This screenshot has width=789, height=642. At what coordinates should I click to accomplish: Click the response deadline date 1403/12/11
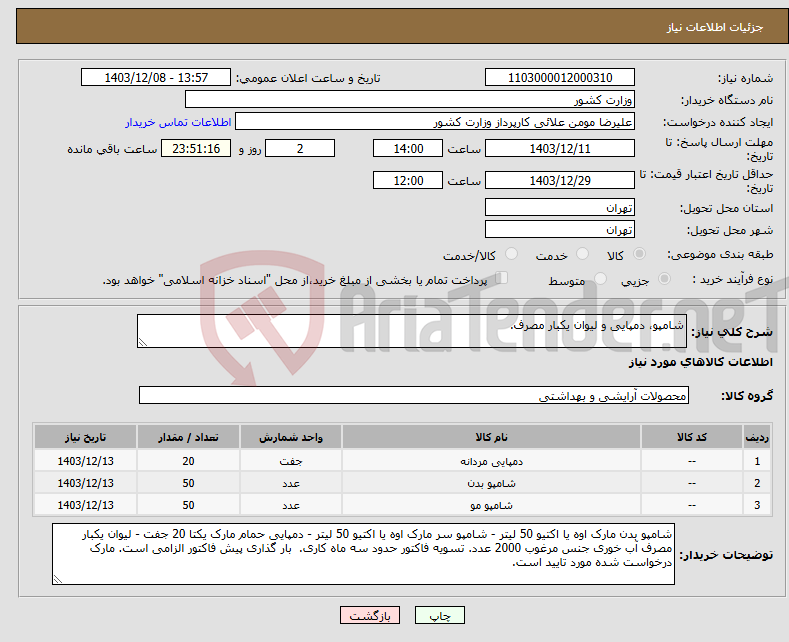click(560, 148)
